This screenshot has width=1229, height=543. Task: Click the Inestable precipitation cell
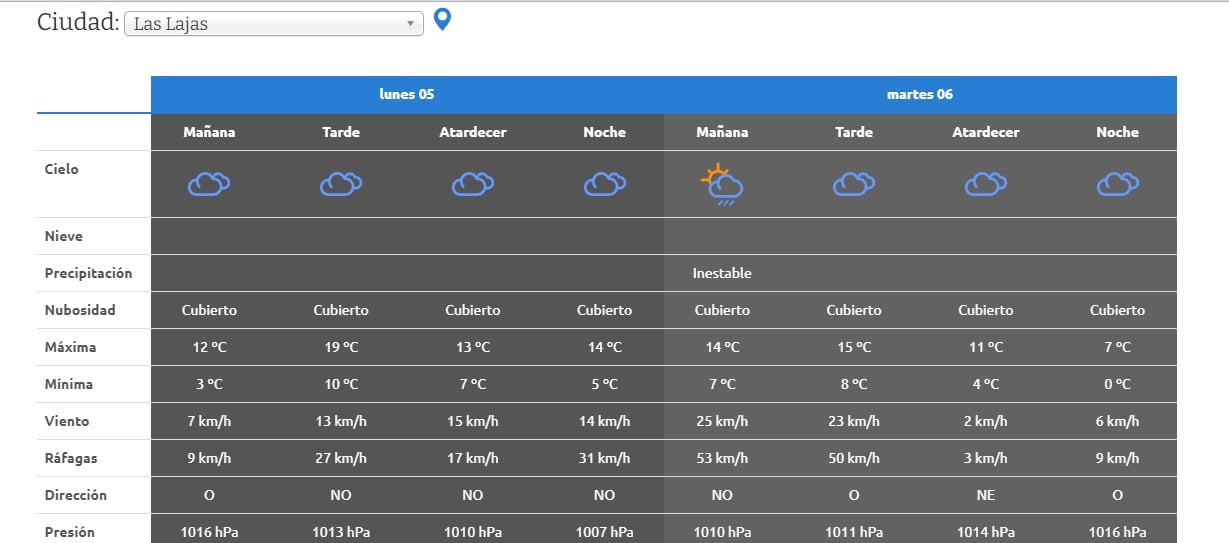point(722,273)
